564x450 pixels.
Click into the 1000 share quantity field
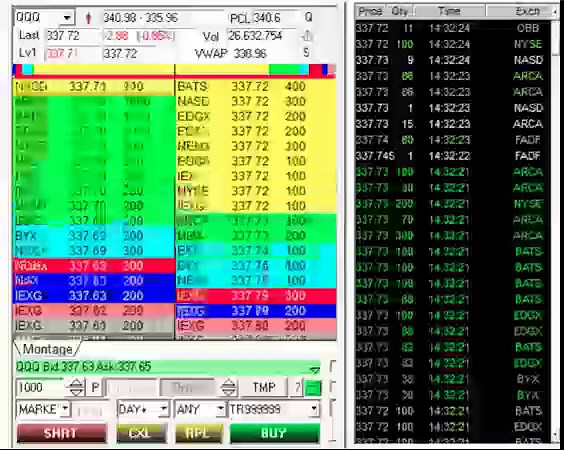(x=41, y=387)
